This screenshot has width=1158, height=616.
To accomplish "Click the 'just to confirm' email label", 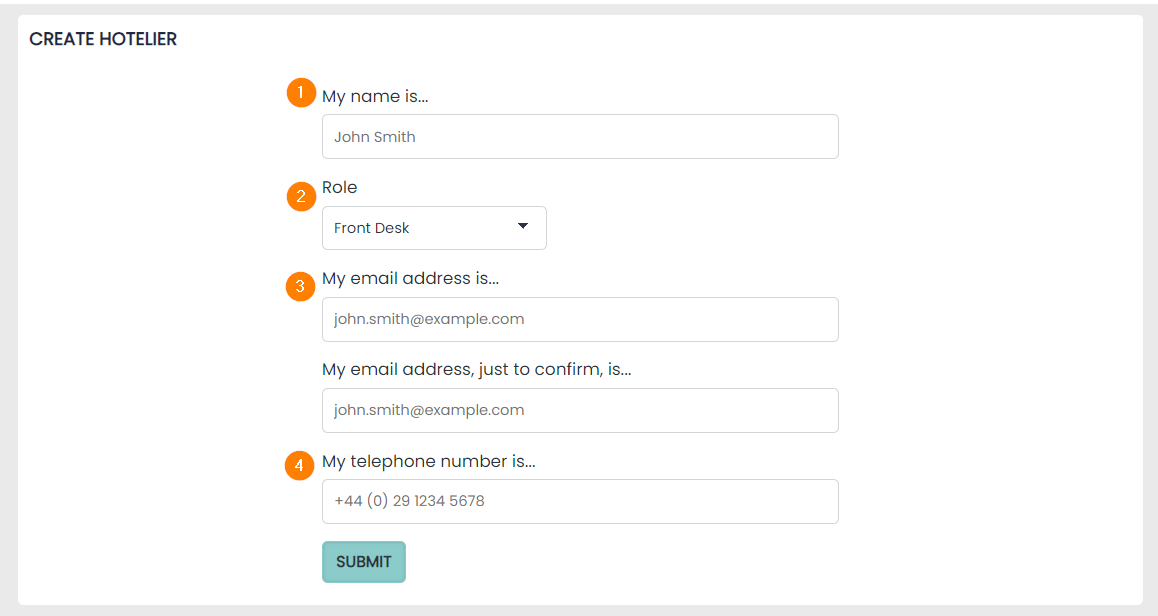I will coord(476,370).
